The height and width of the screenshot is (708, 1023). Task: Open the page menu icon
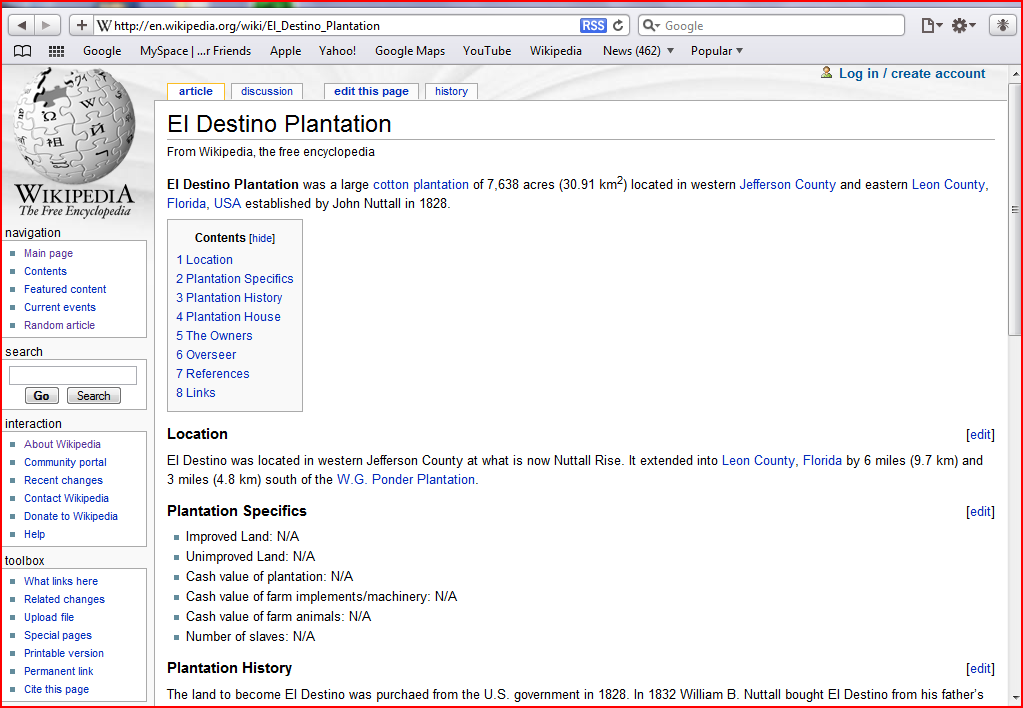point(931,25)
